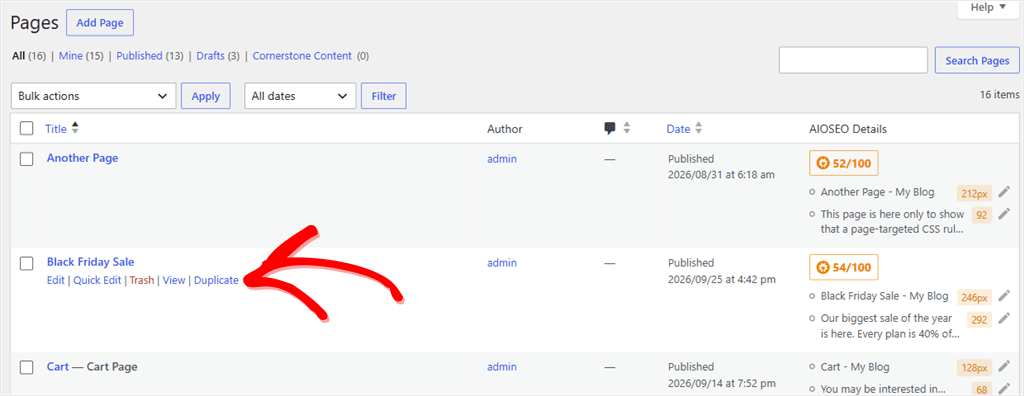1024x396 pixels.
Task: Check the Black Friday Sale row checkbox
Action: pos(27,263)
